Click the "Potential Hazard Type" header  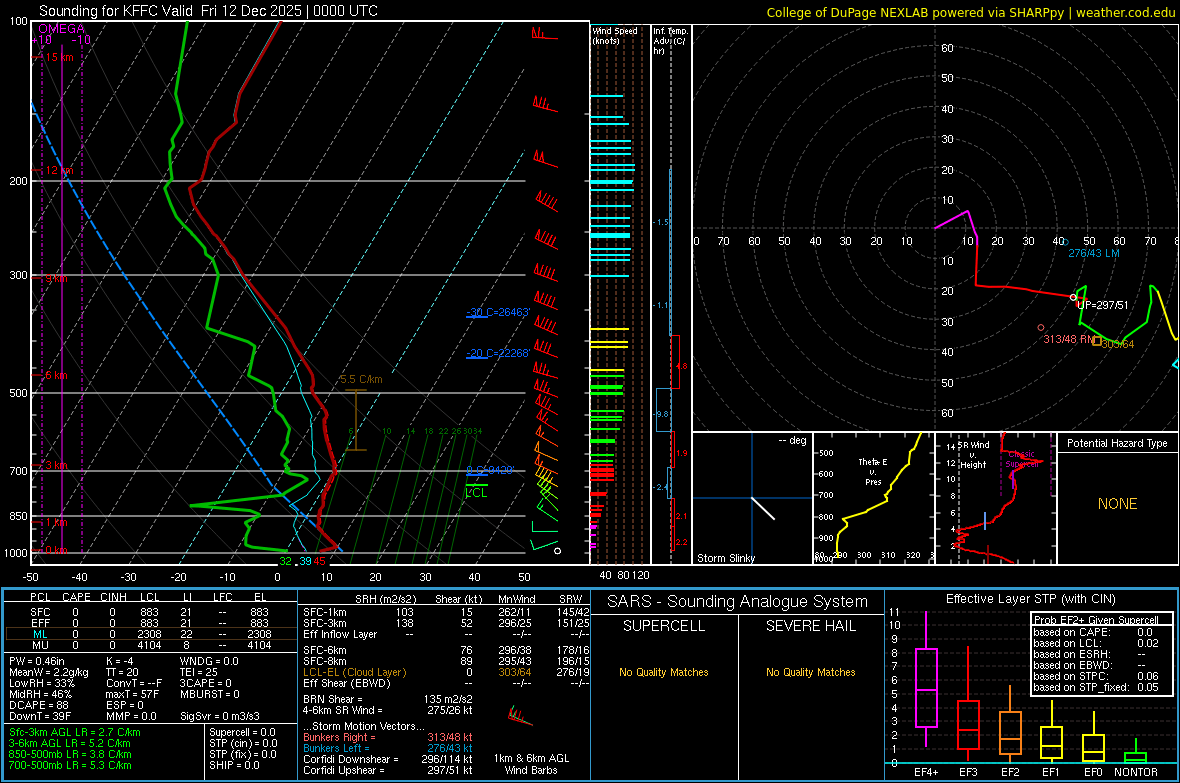click(1118, 443)
